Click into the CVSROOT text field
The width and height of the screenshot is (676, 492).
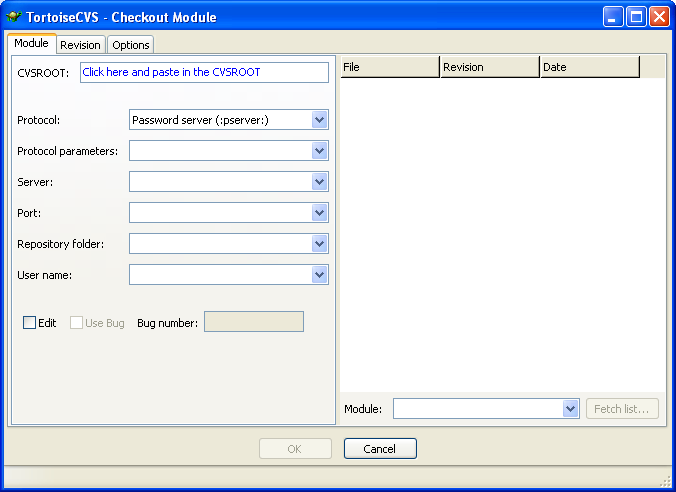pyautogui.click(x=204, y=72)
